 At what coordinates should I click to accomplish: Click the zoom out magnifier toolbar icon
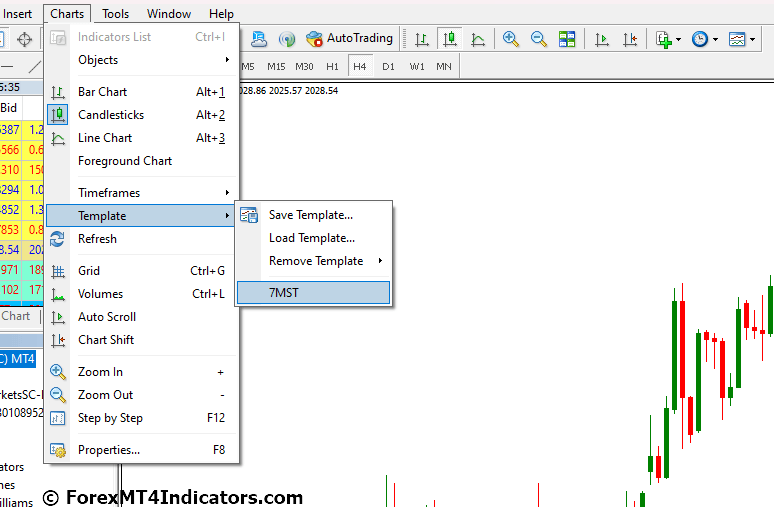click(x=539, y=39)
